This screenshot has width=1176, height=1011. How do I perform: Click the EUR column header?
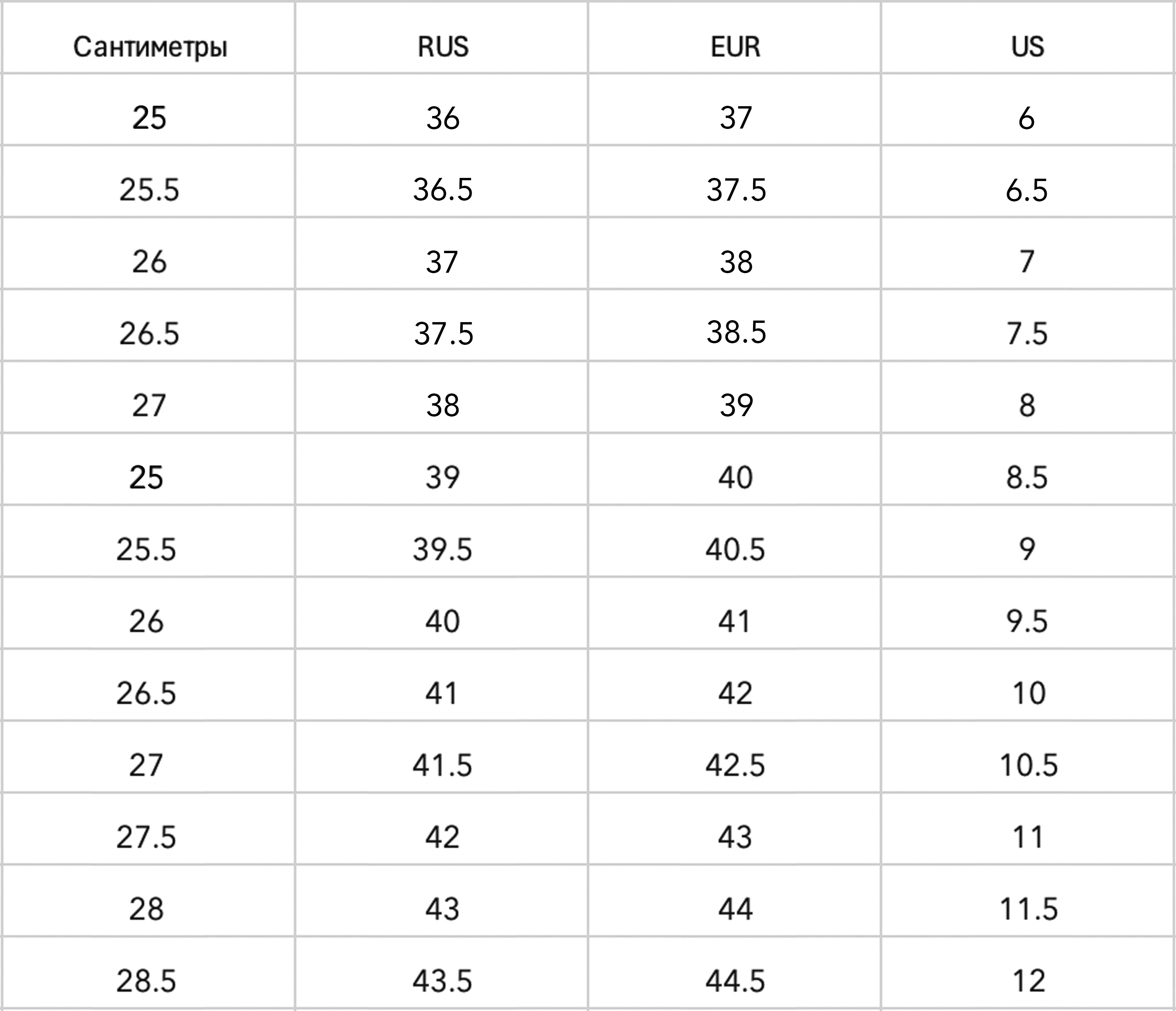(x=735, y=47)
